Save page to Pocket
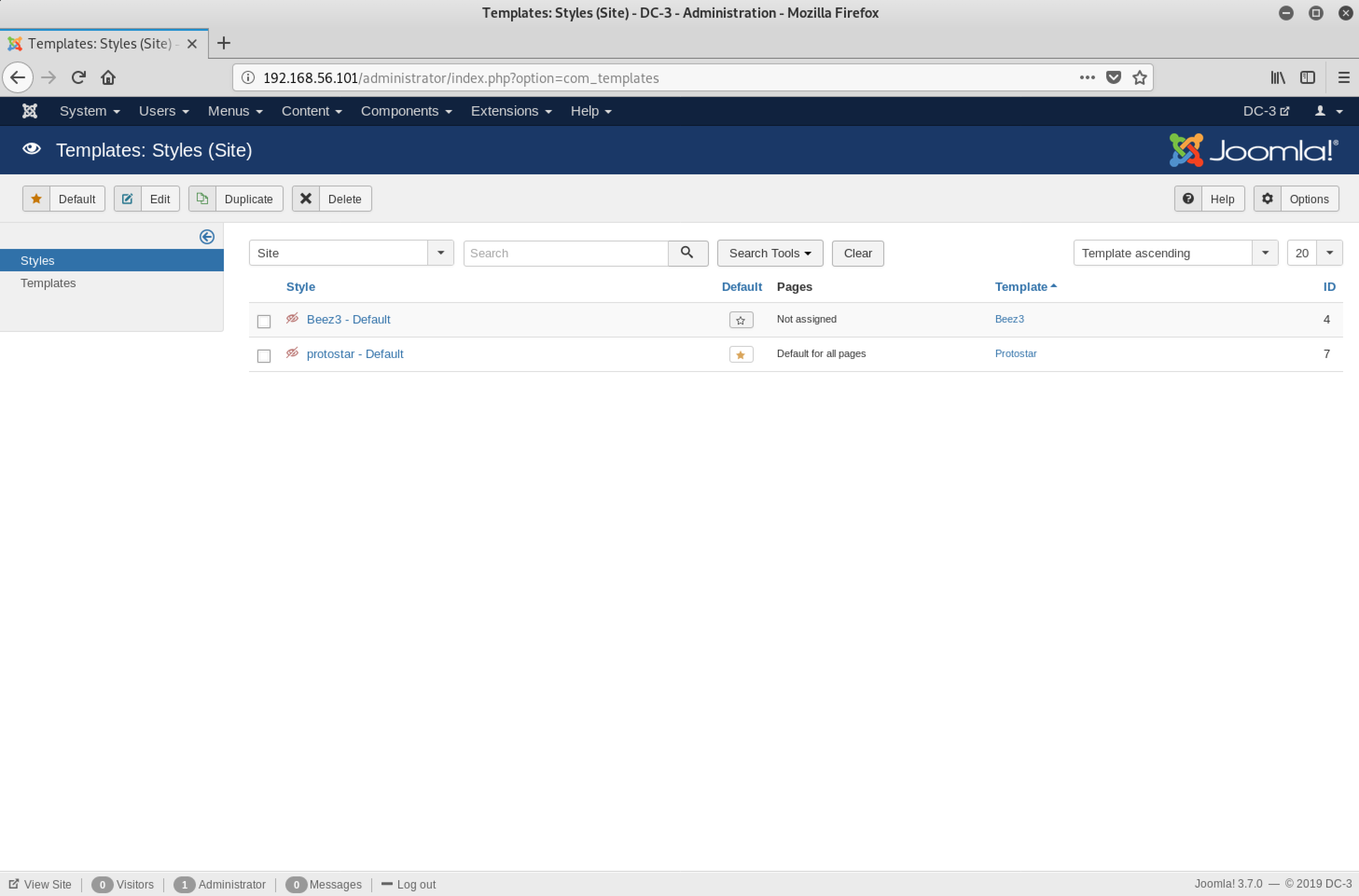Image resolution: width=1359 pixels, height=896 pixels. (1113, 77)
